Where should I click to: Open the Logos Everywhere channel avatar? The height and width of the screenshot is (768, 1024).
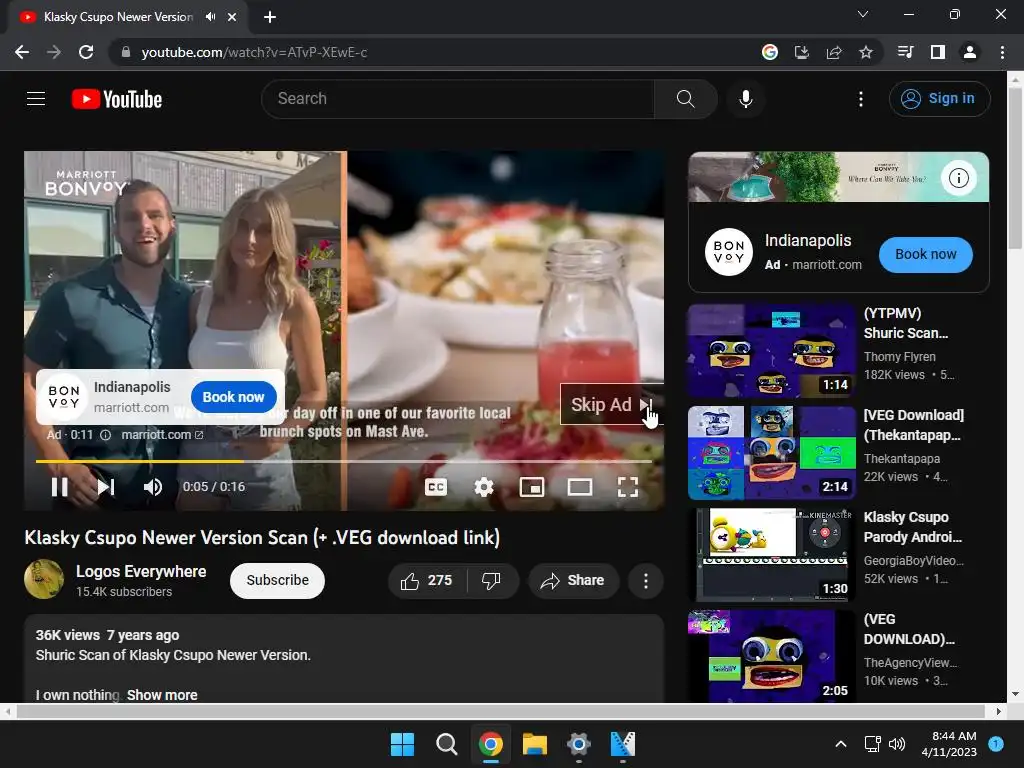point(44,579)
